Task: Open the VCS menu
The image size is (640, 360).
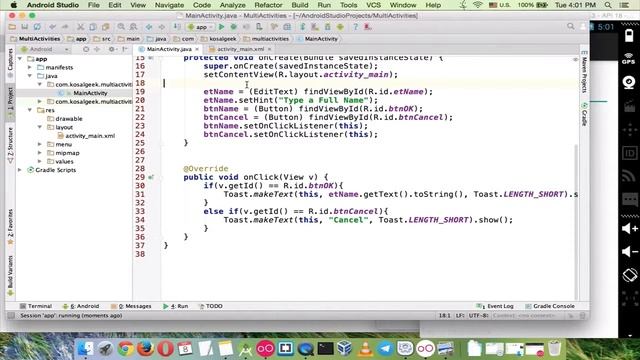Action: [x=373, y=5]
